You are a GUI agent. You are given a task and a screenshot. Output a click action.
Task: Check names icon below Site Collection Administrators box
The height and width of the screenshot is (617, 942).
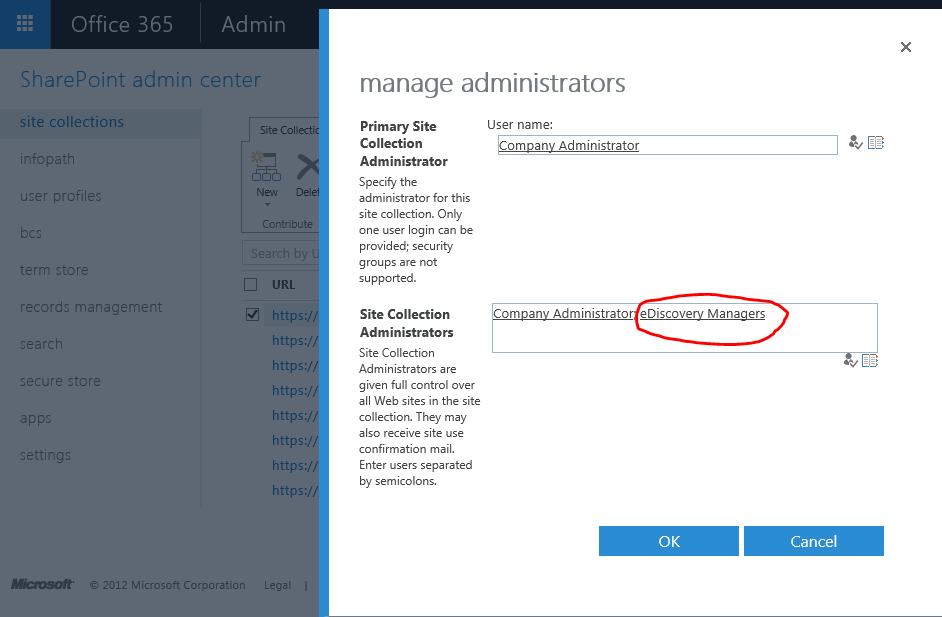[x=850, y=360]
